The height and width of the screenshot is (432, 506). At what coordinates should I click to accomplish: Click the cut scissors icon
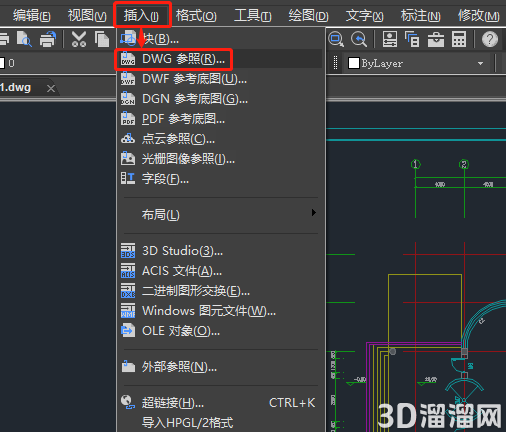tap(79, 39)
